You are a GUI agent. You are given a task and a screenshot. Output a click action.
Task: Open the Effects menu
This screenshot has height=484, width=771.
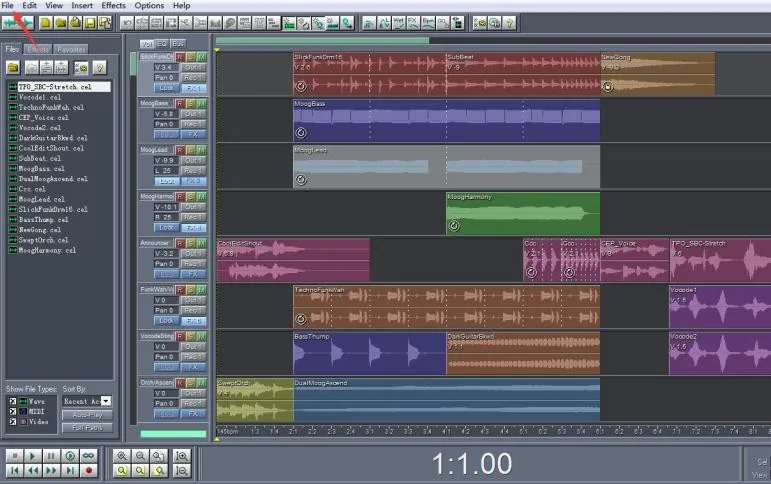113,6
